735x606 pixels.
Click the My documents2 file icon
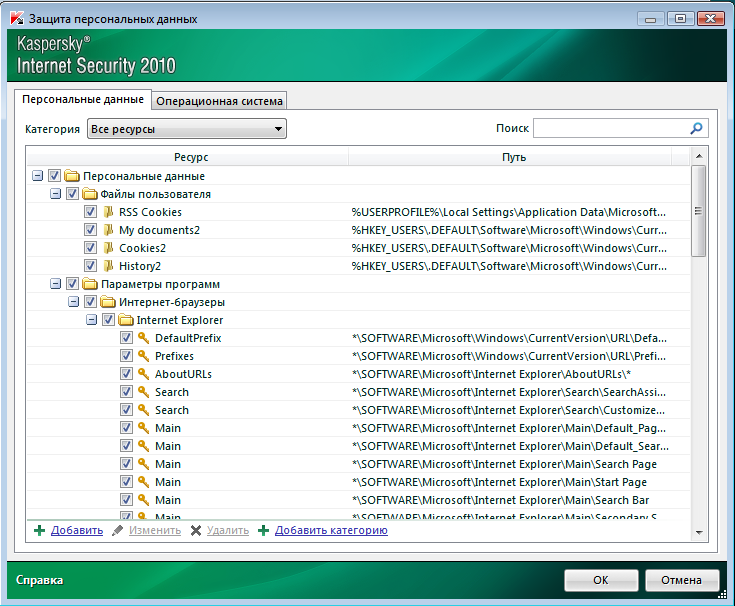108,230
